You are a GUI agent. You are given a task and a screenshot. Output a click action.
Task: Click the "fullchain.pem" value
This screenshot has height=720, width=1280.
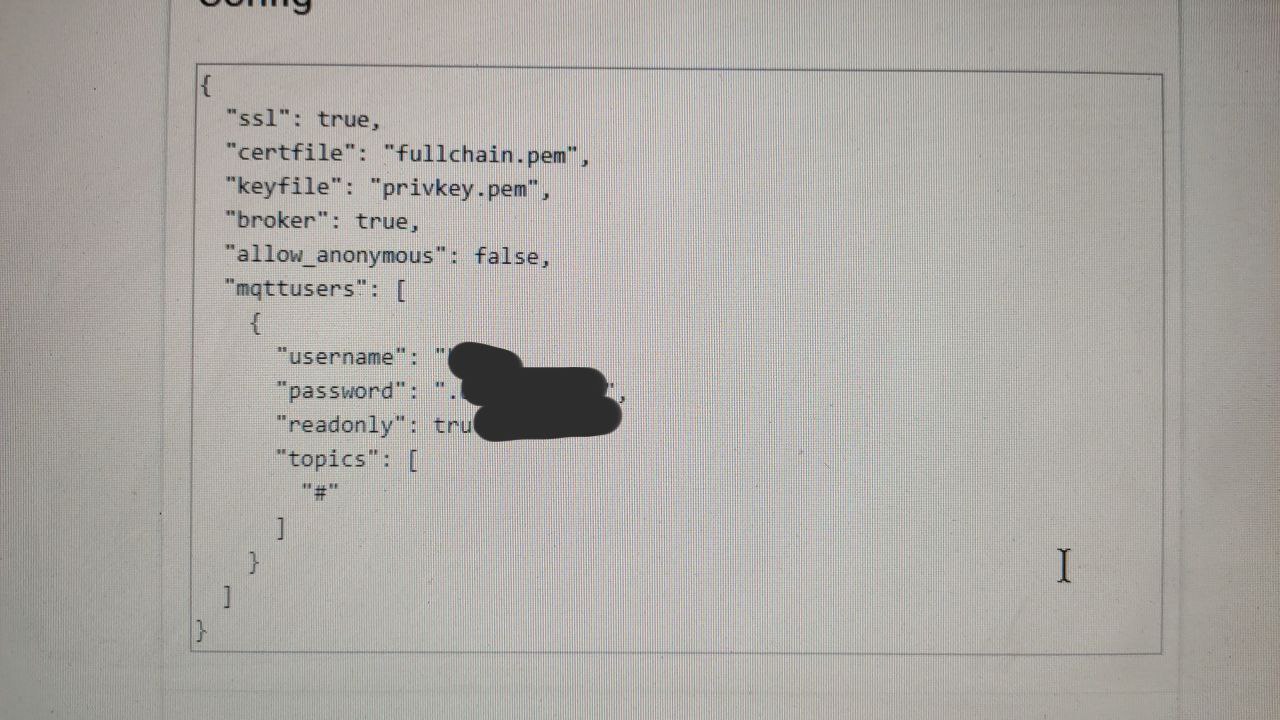(486, 154)
